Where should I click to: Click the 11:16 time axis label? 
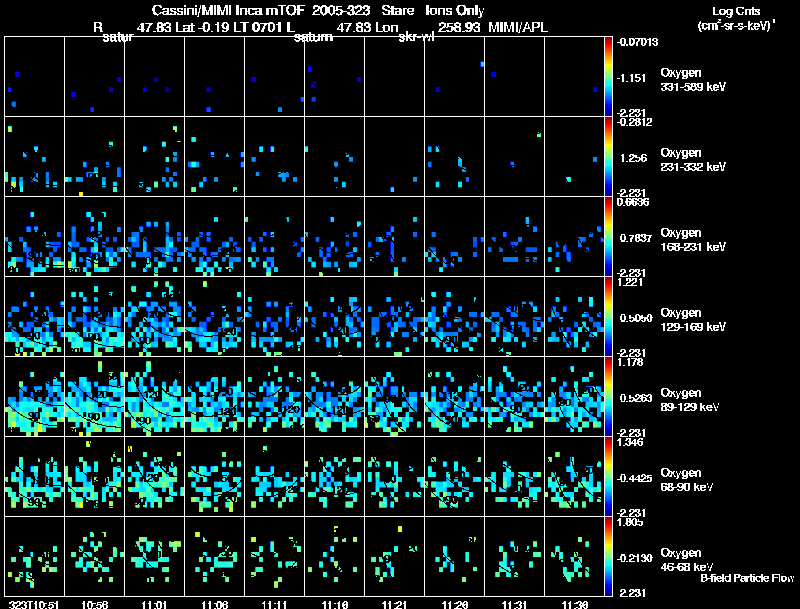pos(335,604)
